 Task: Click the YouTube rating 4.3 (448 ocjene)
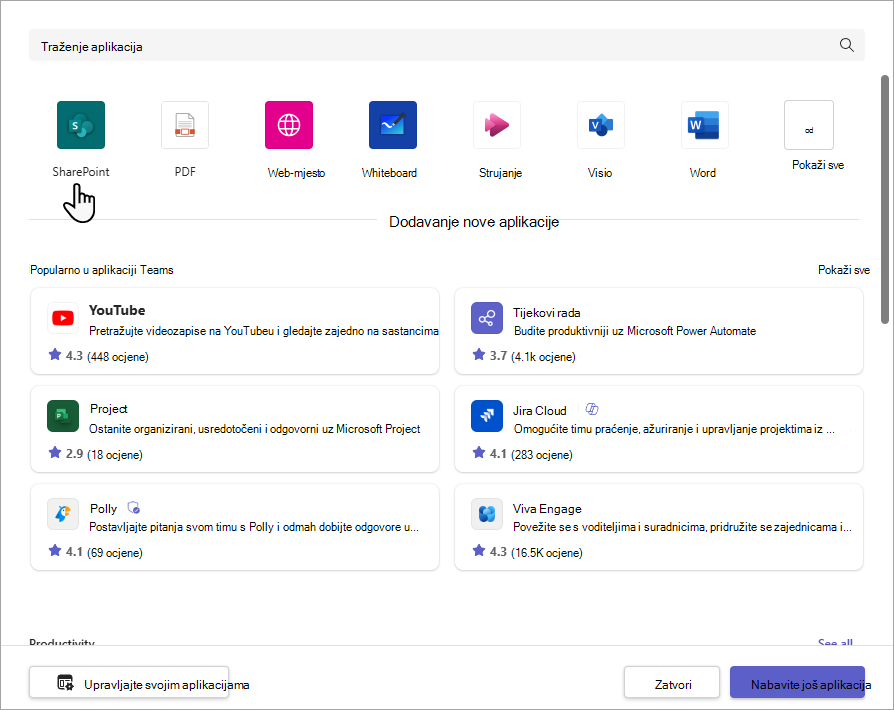pos(107,356)
